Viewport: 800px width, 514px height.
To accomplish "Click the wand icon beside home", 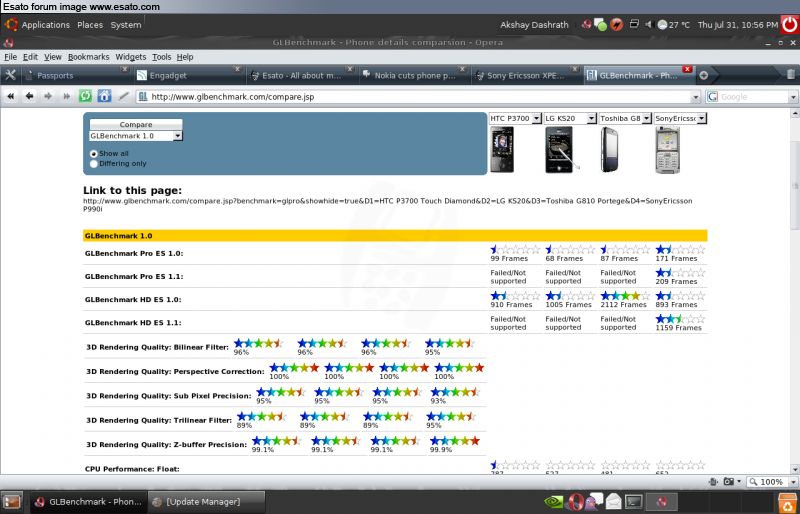I will pyautogui.click(x=123, y=96).
